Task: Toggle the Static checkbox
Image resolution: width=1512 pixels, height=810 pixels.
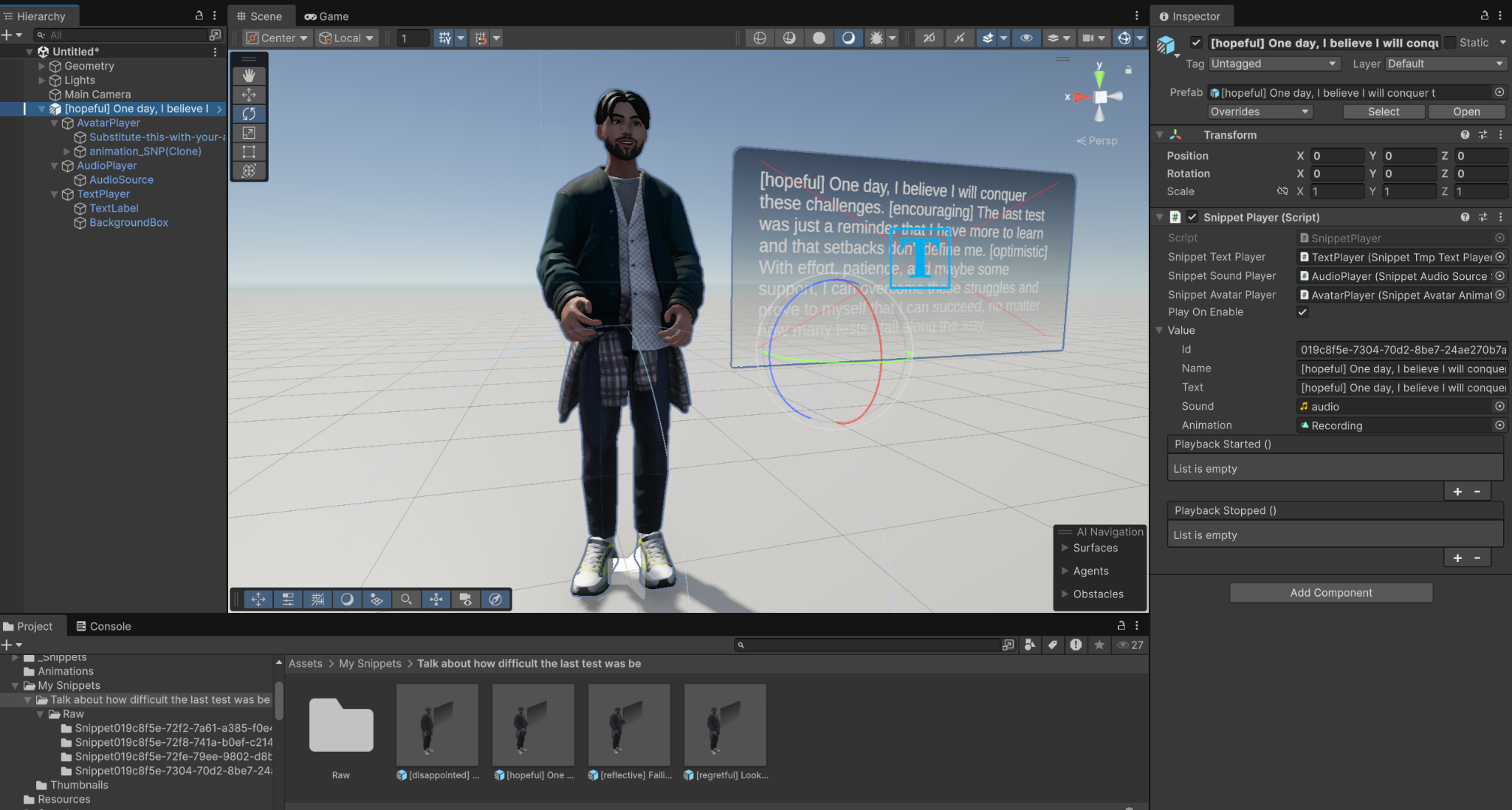Action: click(1450, 43)
